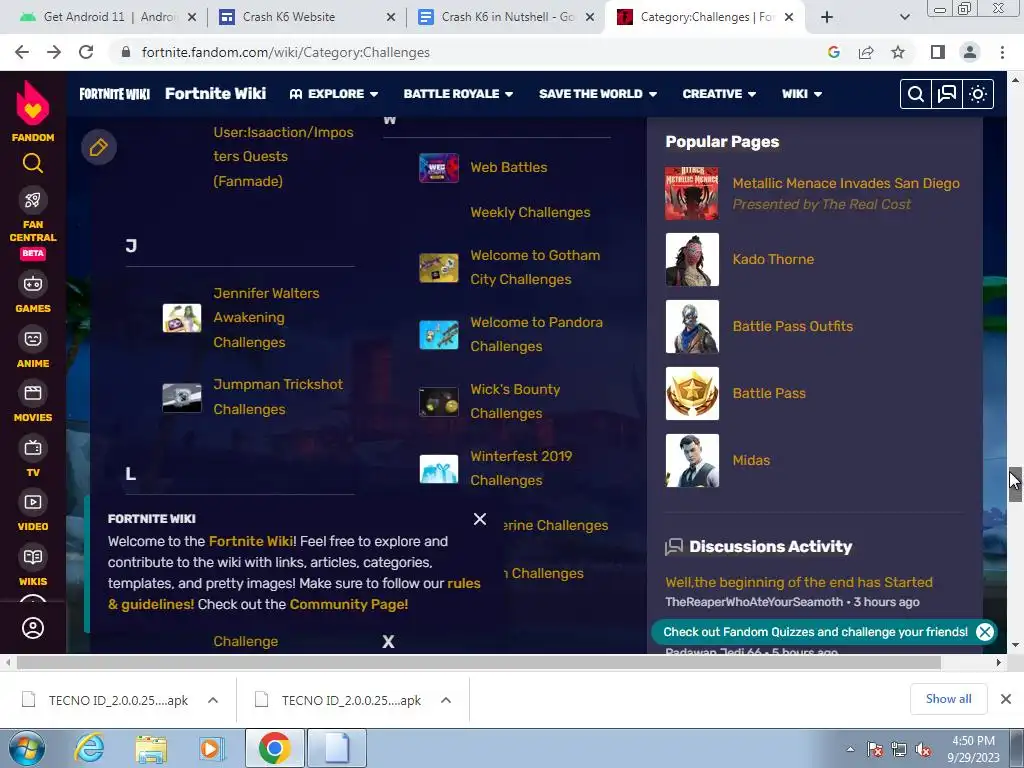Click the Google icon in address bar
The image size is (1024, 768).
pos(833,52)
